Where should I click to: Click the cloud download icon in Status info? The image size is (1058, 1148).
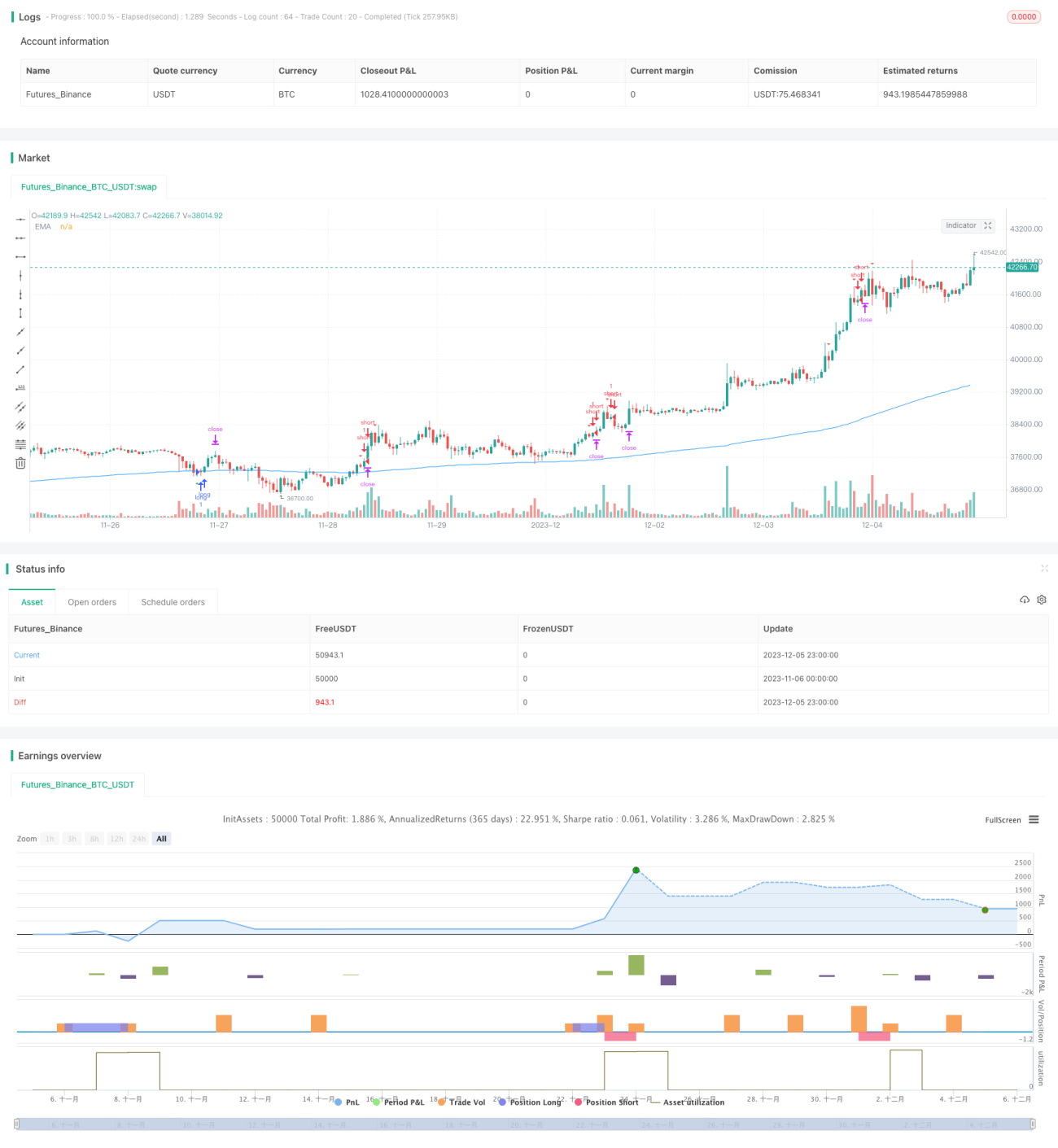pos(1025,600)
